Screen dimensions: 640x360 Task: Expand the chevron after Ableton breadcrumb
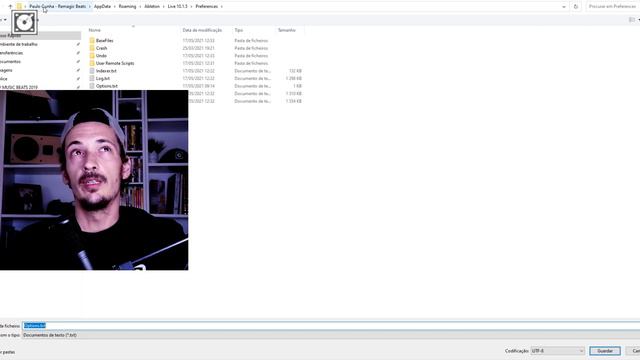click(x=164, y=7)
